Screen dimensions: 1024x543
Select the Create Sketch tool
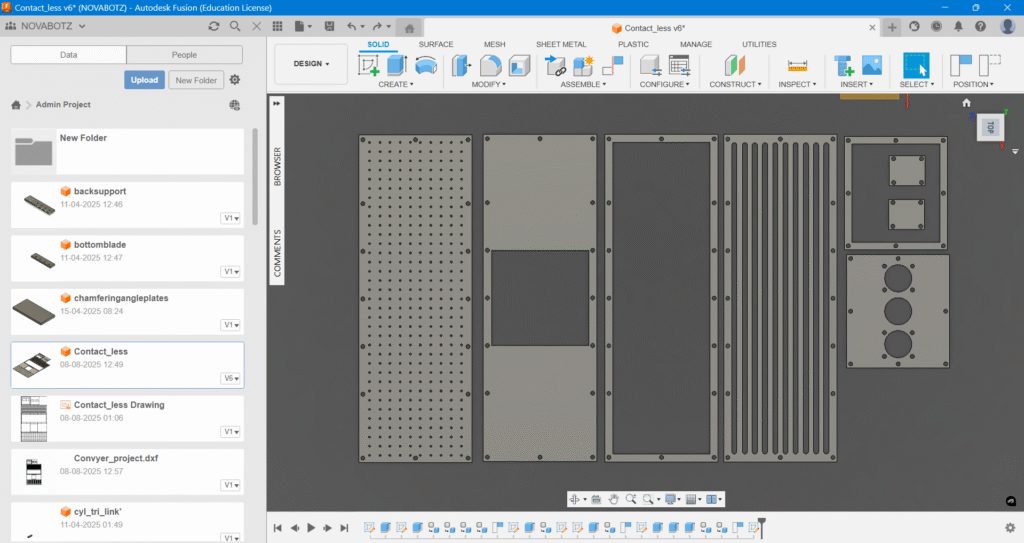pyautogui.click(x=369, y=66)
